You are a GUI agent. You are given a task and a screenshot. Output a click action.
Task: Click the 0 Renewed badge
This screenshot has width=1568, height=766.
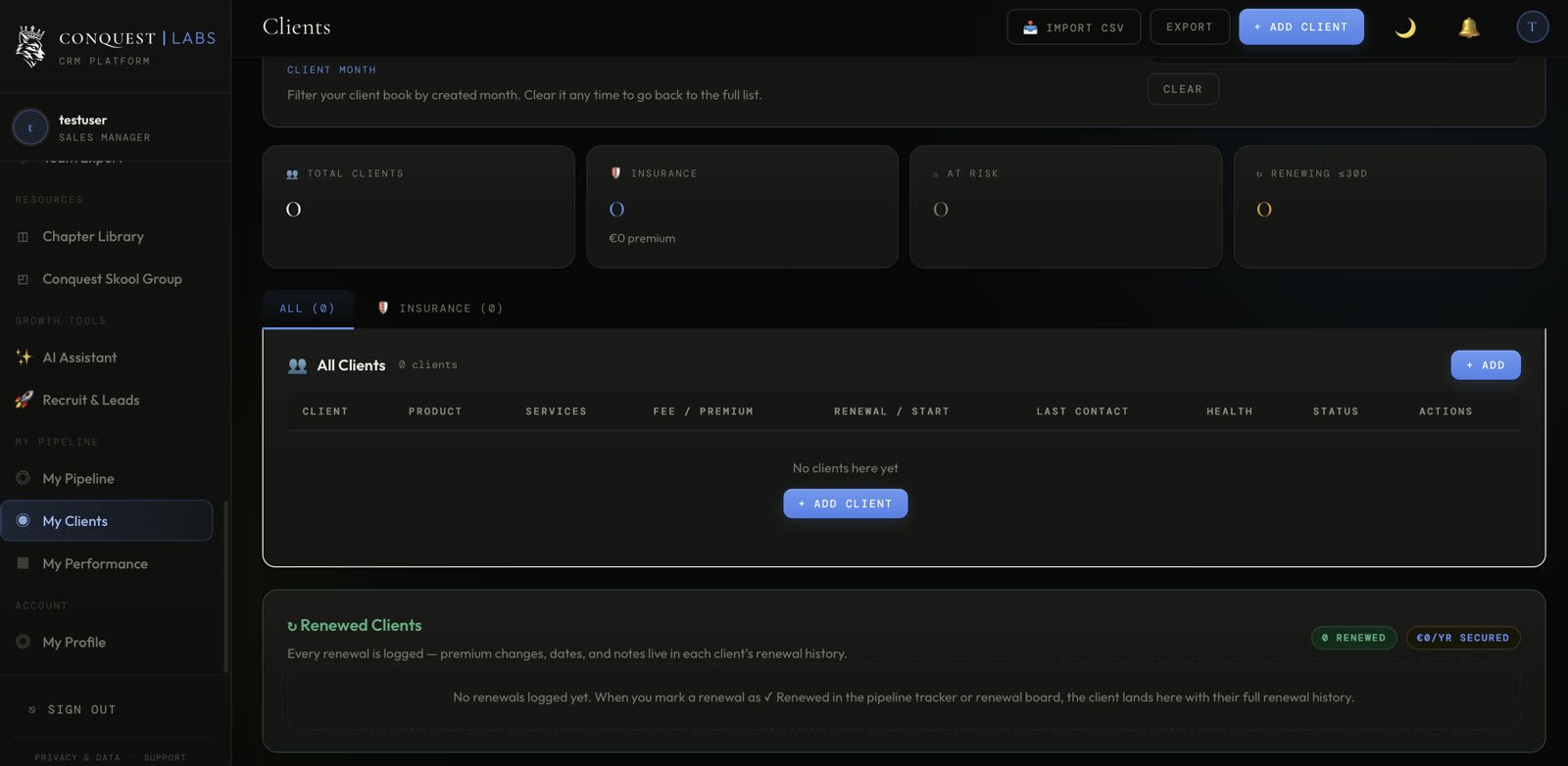pyautogui.click(x=1353, y=638)
